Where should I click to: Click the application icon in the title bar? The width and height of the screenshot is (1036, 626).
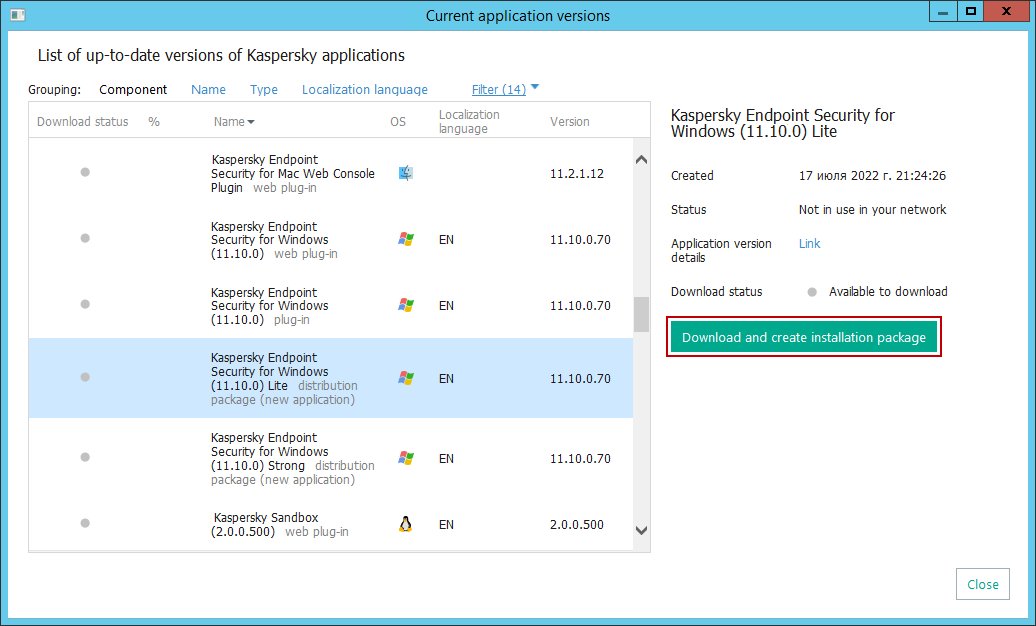coord(15,15)
